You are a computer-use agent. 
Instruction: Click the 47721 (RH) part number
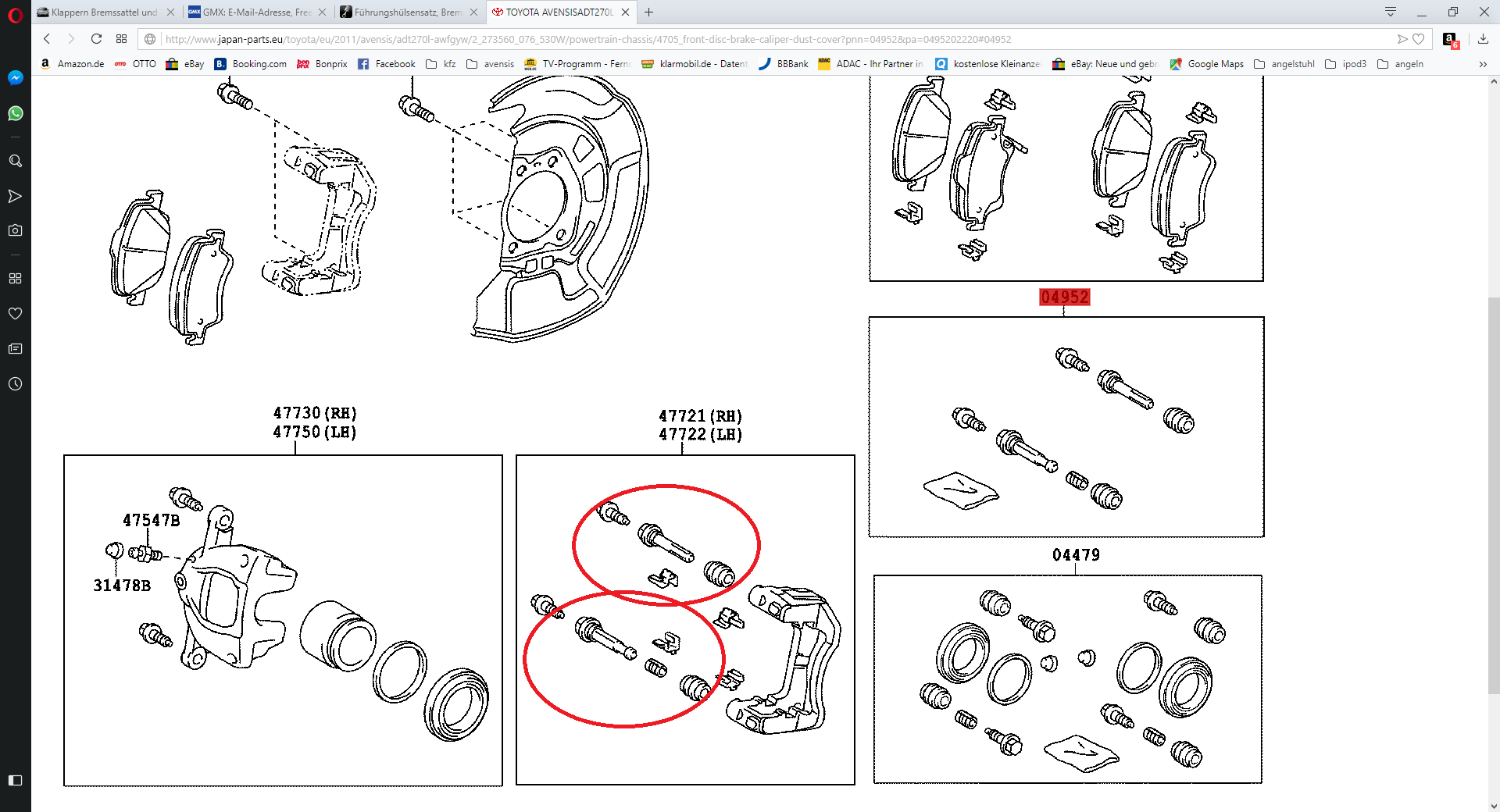[x=700, y=416]
